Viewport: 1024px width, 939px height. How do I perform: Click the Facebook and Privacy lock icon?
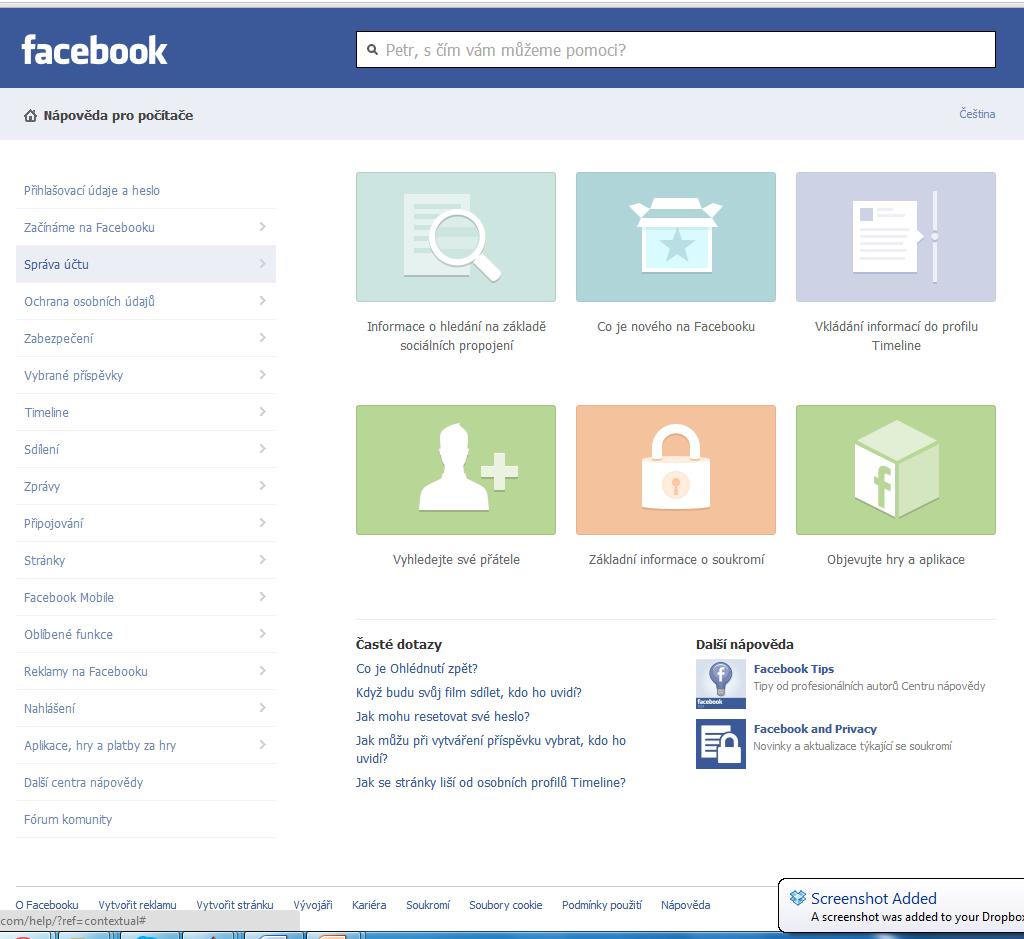[x=720, y=744]
